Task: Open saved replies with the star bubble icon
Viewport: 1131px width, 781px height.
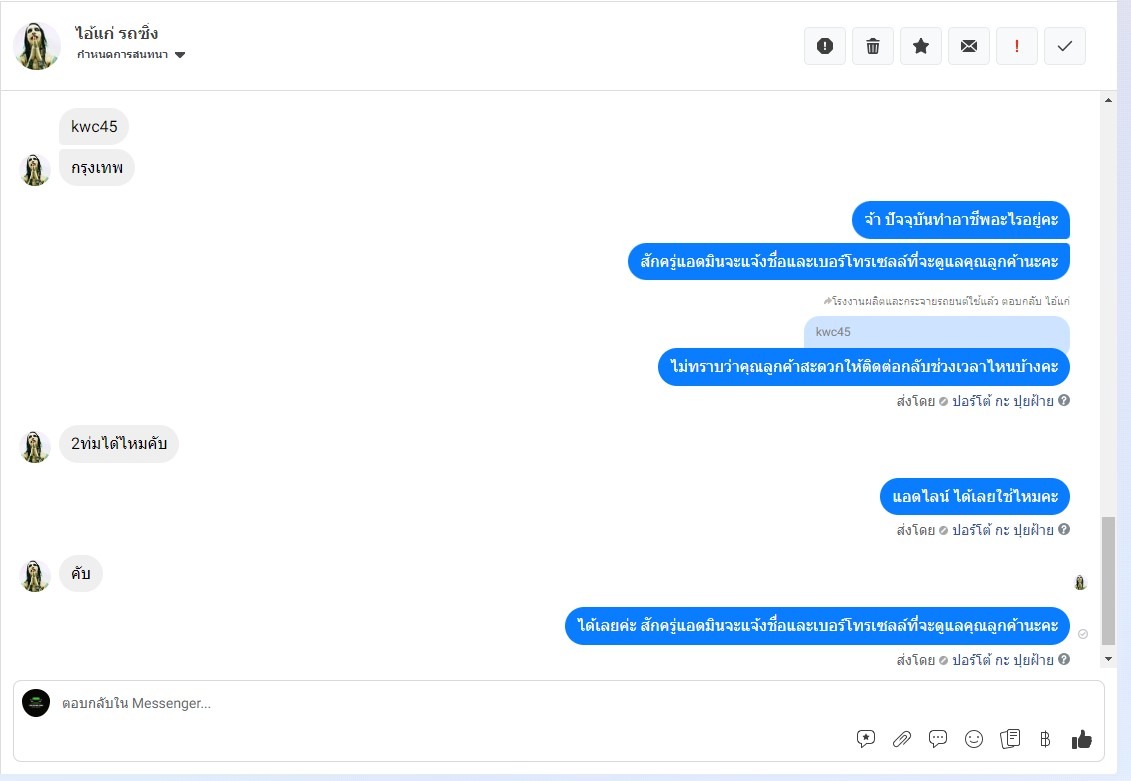Action: pos(866,738)
